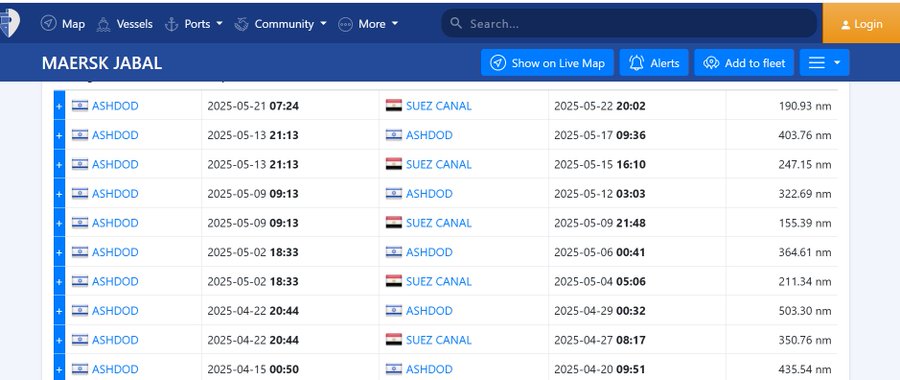Viewport: 900px width, 380px height.
Task: Expand the row arriving 2025-05-17 09:36
Action: [59, 135]
